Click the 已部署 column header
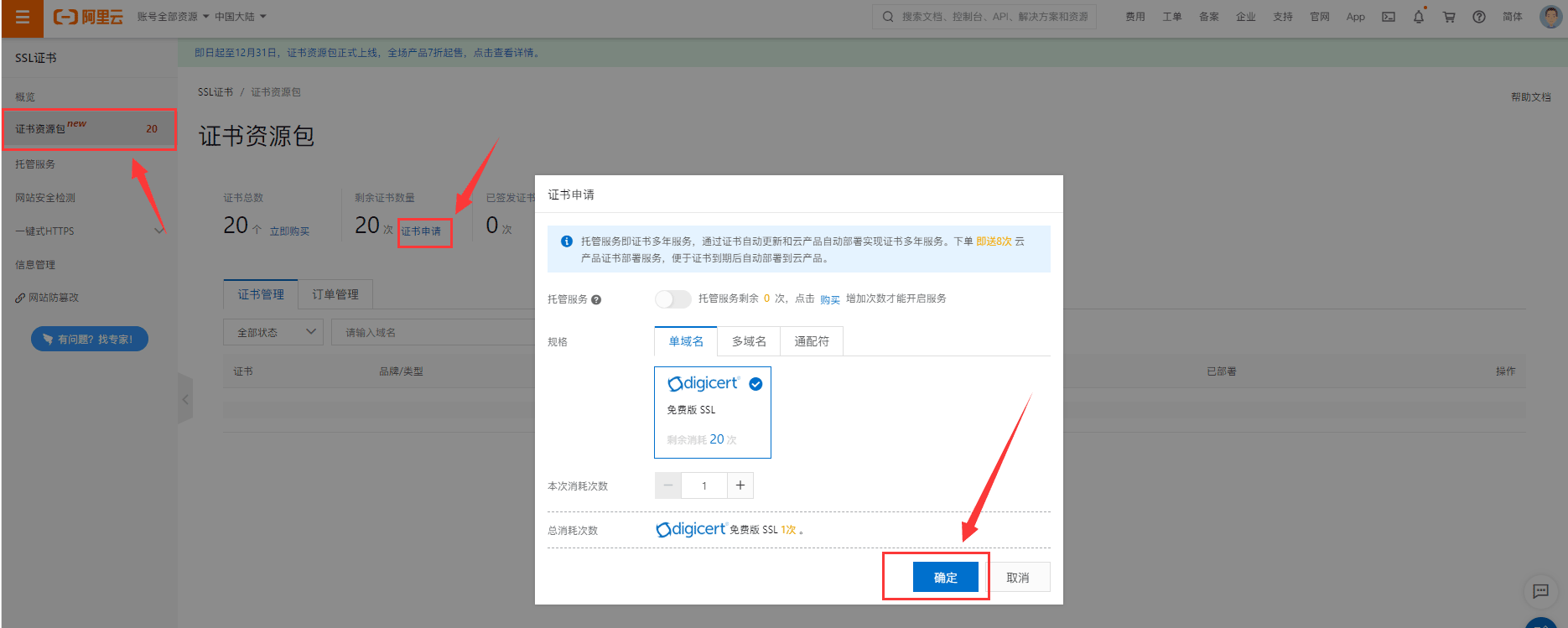The width and height of the screenshot is (1568, 628). (1222, 371)
